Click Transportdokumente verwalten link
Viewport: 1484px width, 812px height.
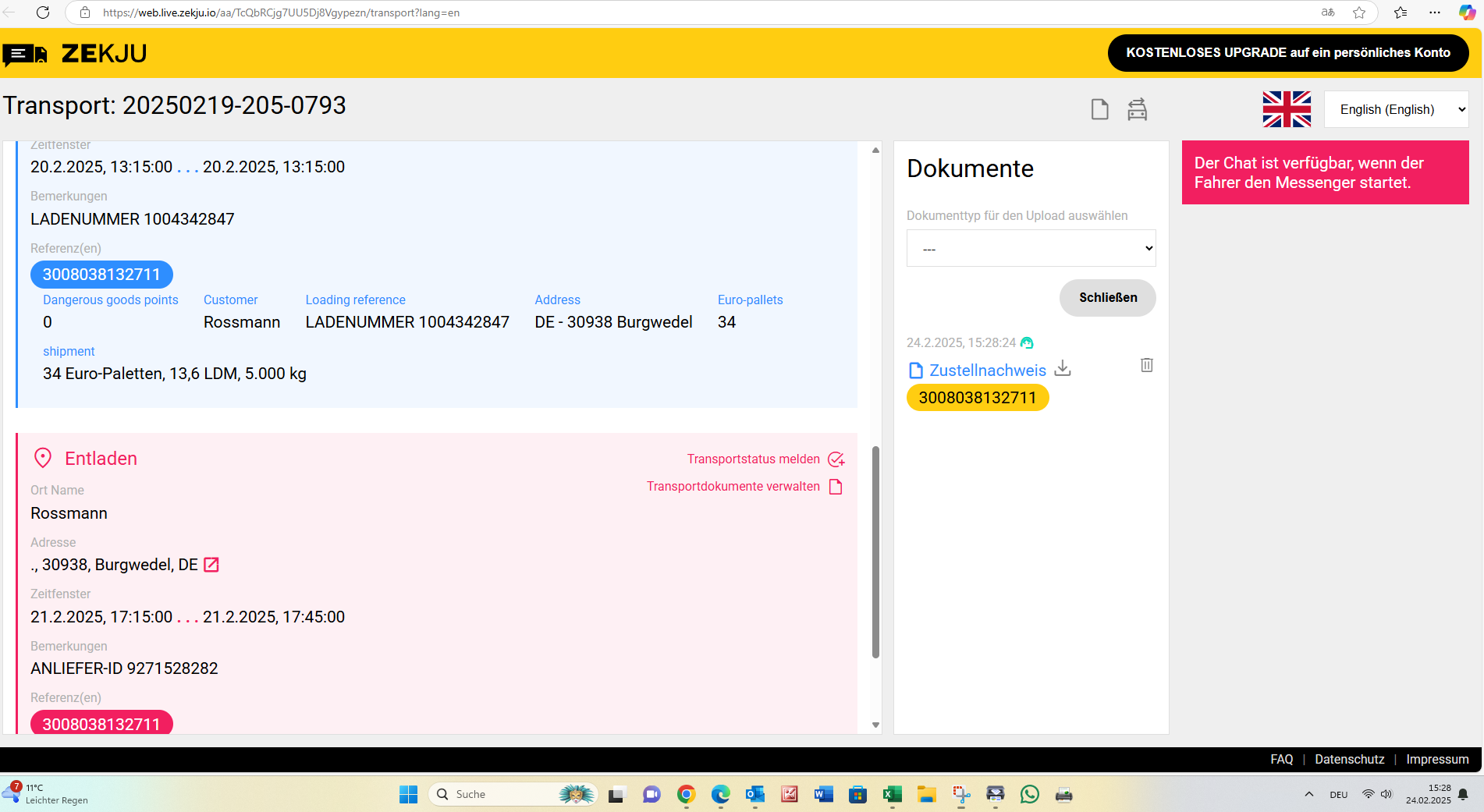pos(733,487)
